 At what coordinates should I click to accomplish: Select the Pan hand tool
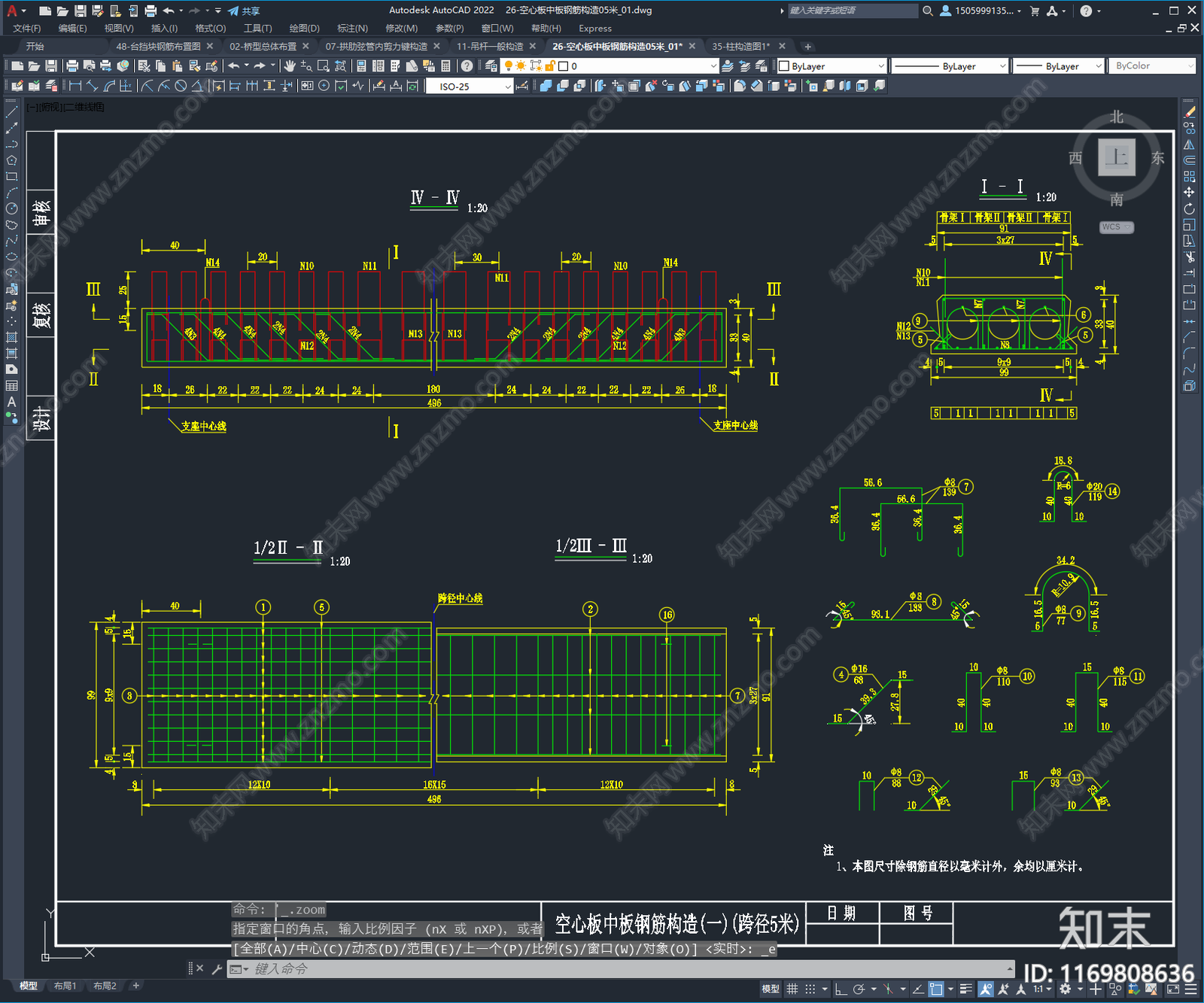pos(290,66)
